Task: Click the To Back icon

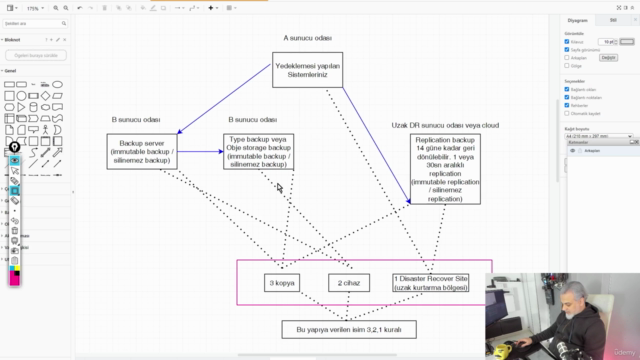Action: click(x=129, y=8)
